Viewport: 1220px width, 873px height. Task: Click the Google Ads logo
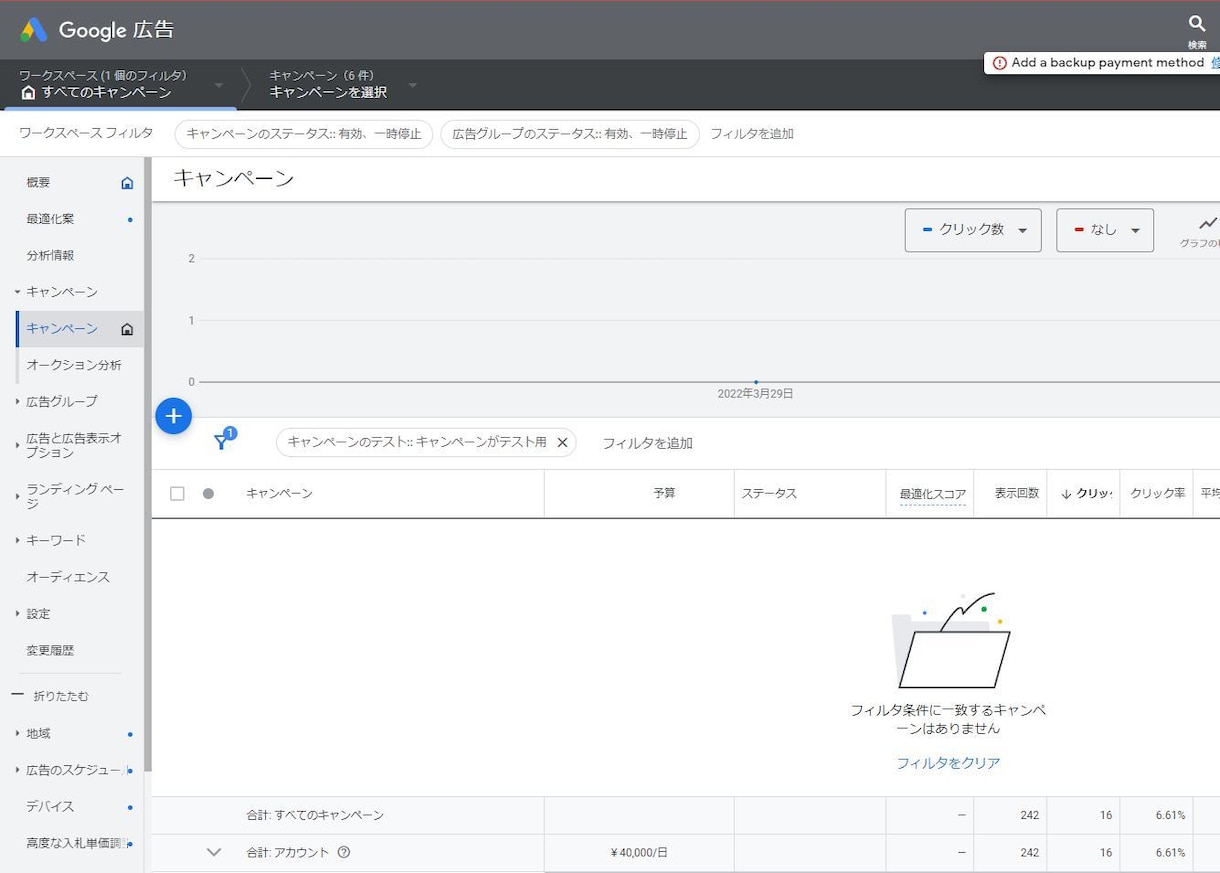(34, 30)
